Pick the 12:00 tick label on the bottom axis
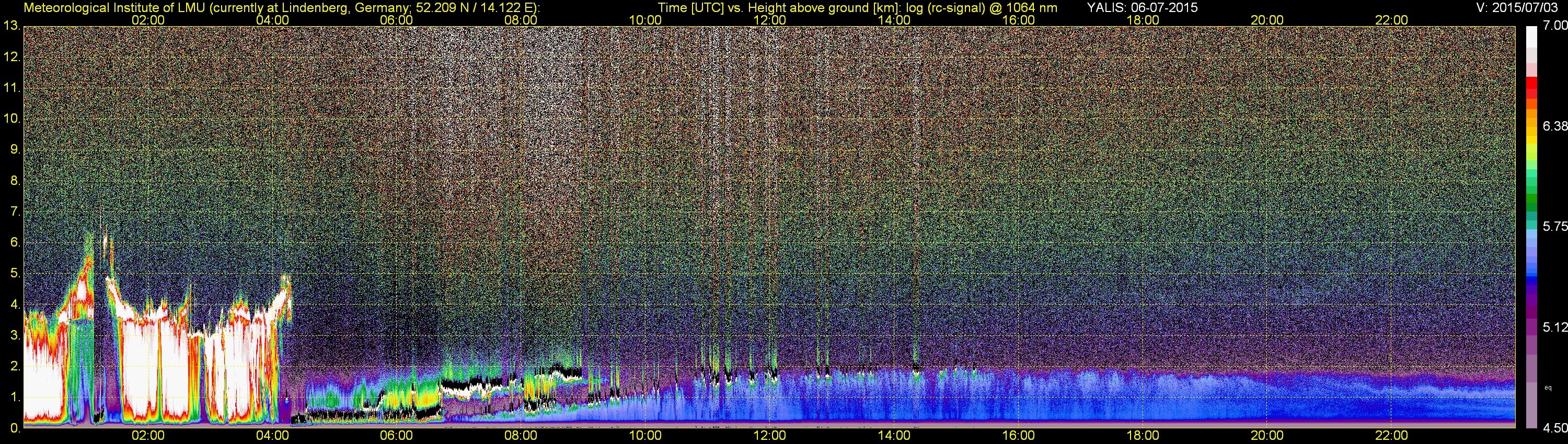 click(769, 436)
